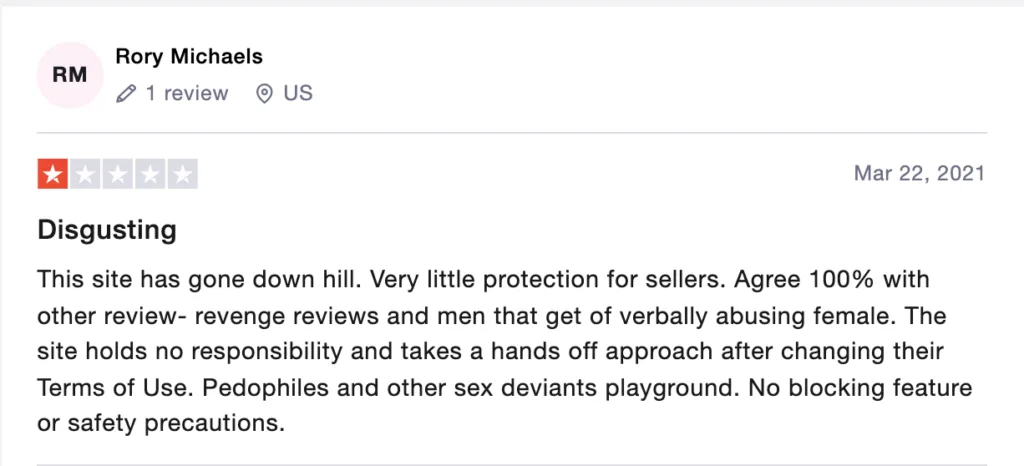Click the third grey rating star
This screenshot has height=466, width=1024.
(118, 174)
